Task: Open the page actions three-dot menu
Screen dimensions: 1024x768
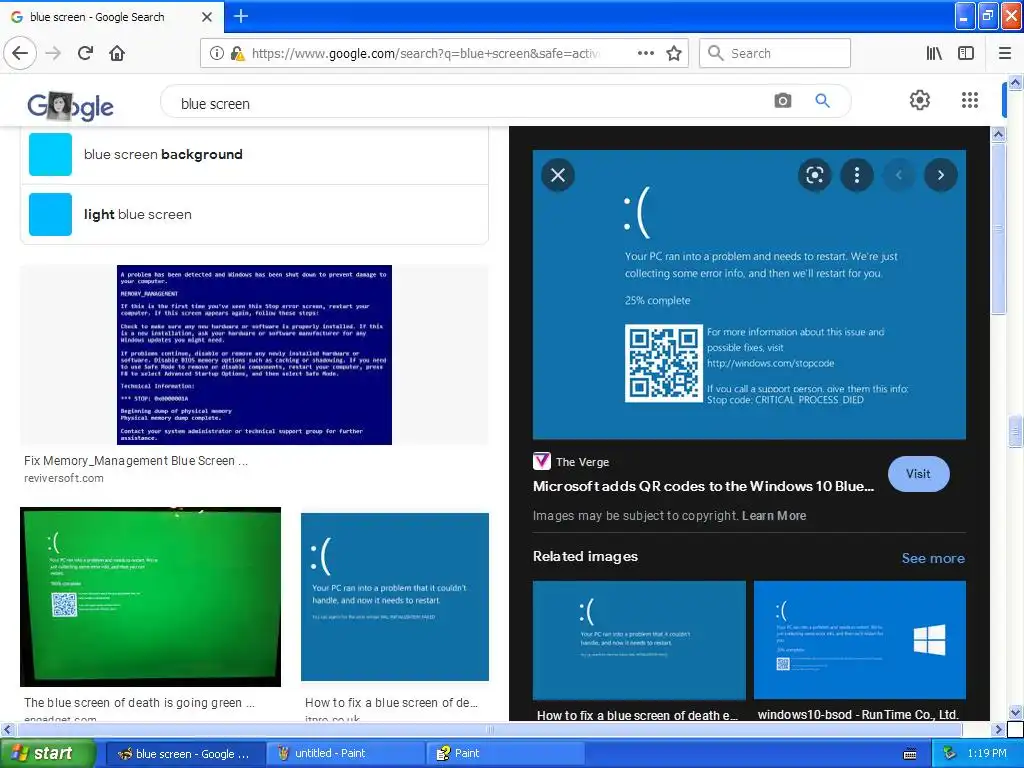Action: (645, 53)
